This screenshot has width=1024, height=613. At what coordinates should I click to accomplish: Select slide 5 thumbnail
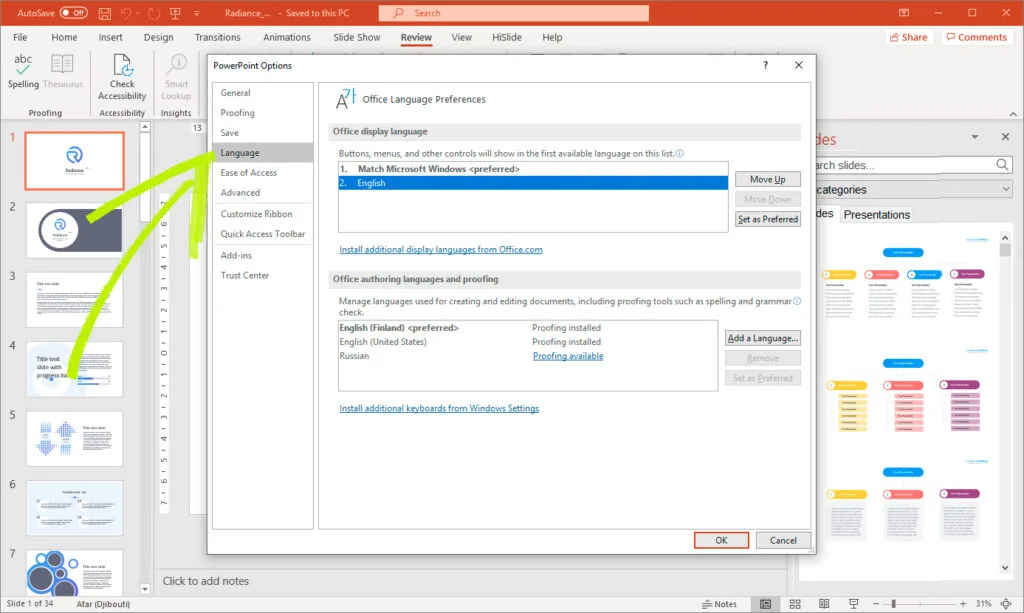pos(74,439)
